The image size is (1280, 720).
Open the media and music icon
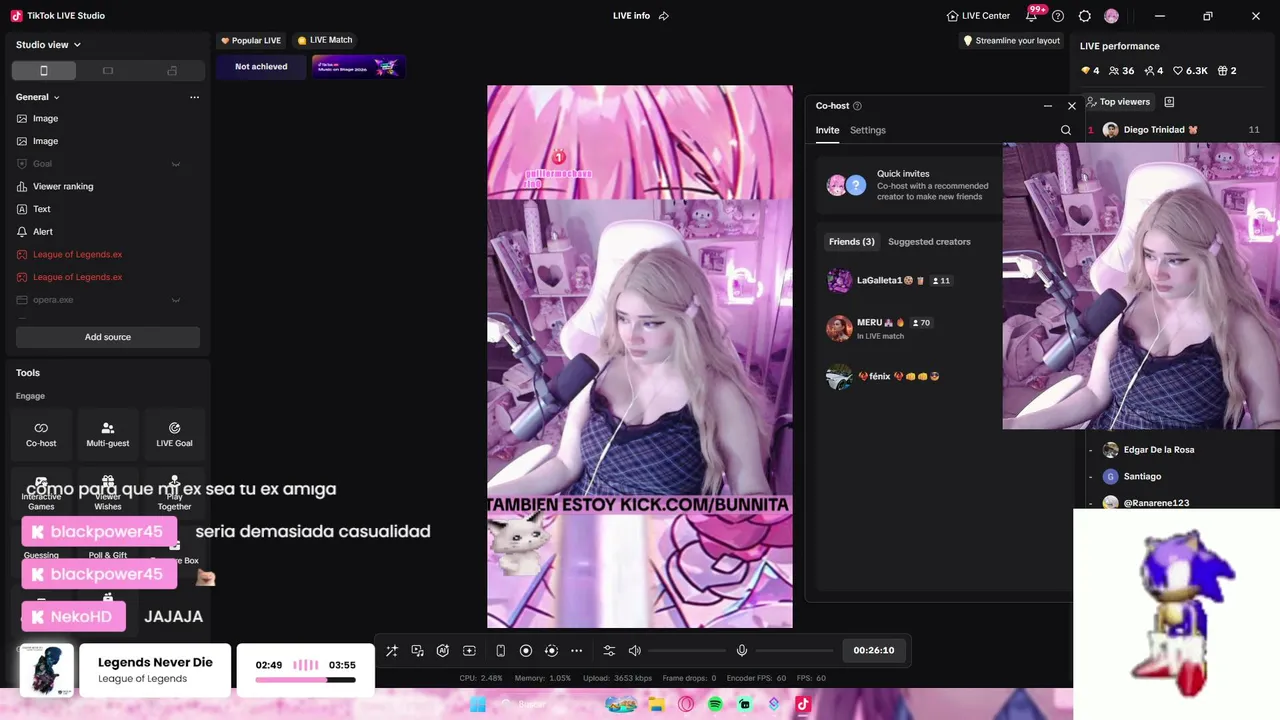click(x=418, y=651)
